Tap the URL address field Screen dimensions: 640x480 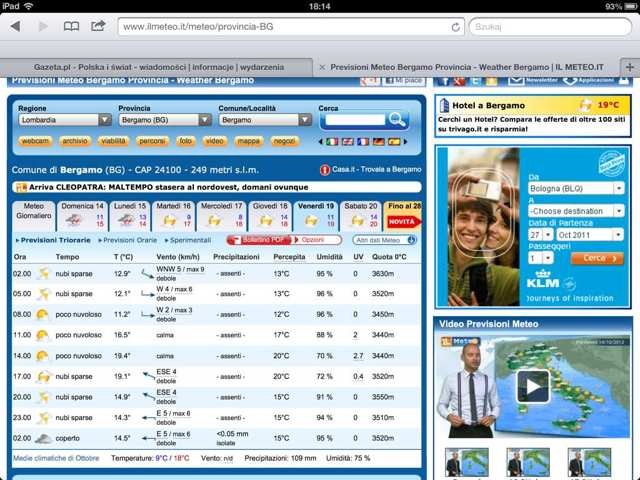click(x=291, y=27)
